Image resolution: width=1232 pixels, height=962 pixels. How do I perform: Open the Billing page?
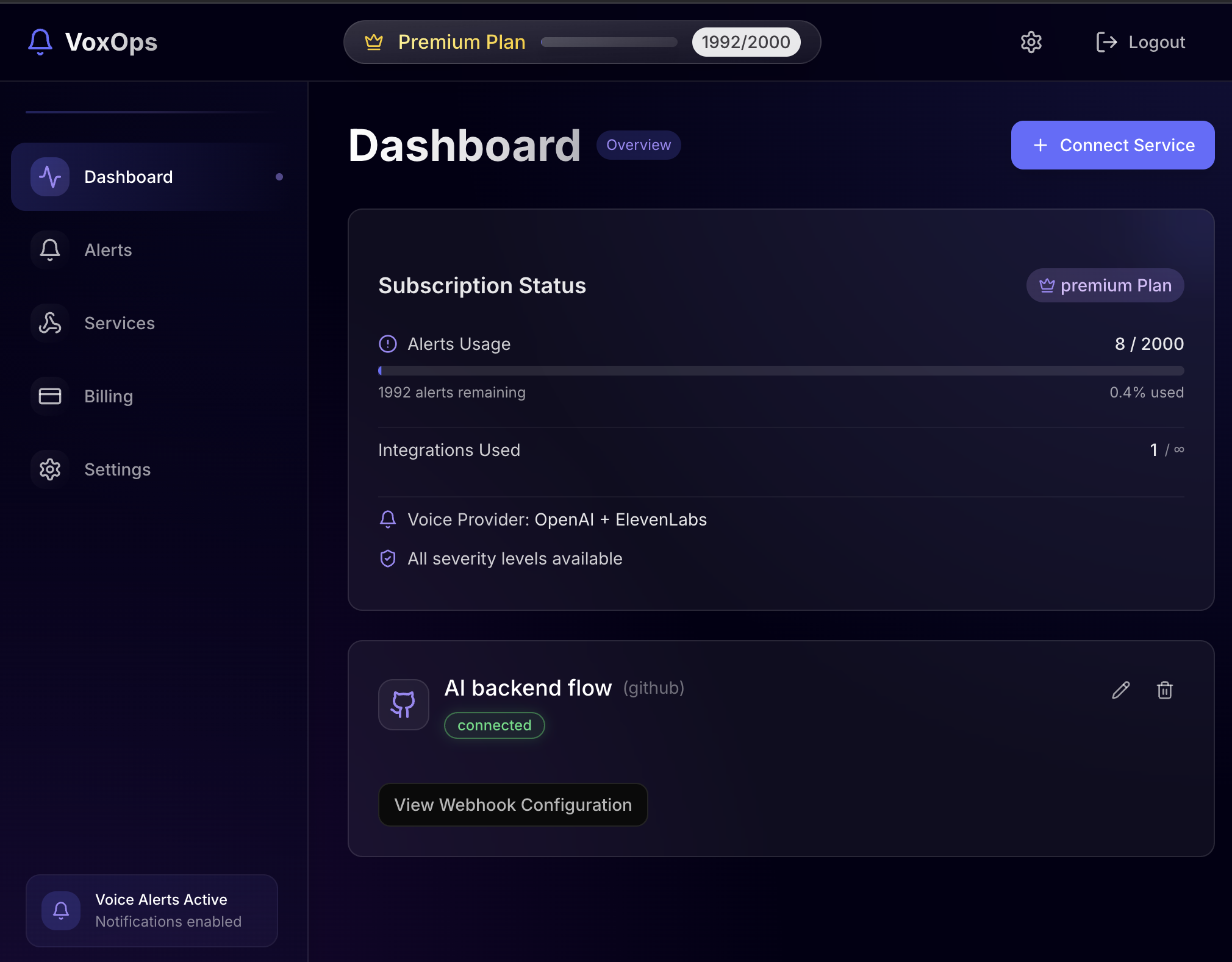pos(108,396)
